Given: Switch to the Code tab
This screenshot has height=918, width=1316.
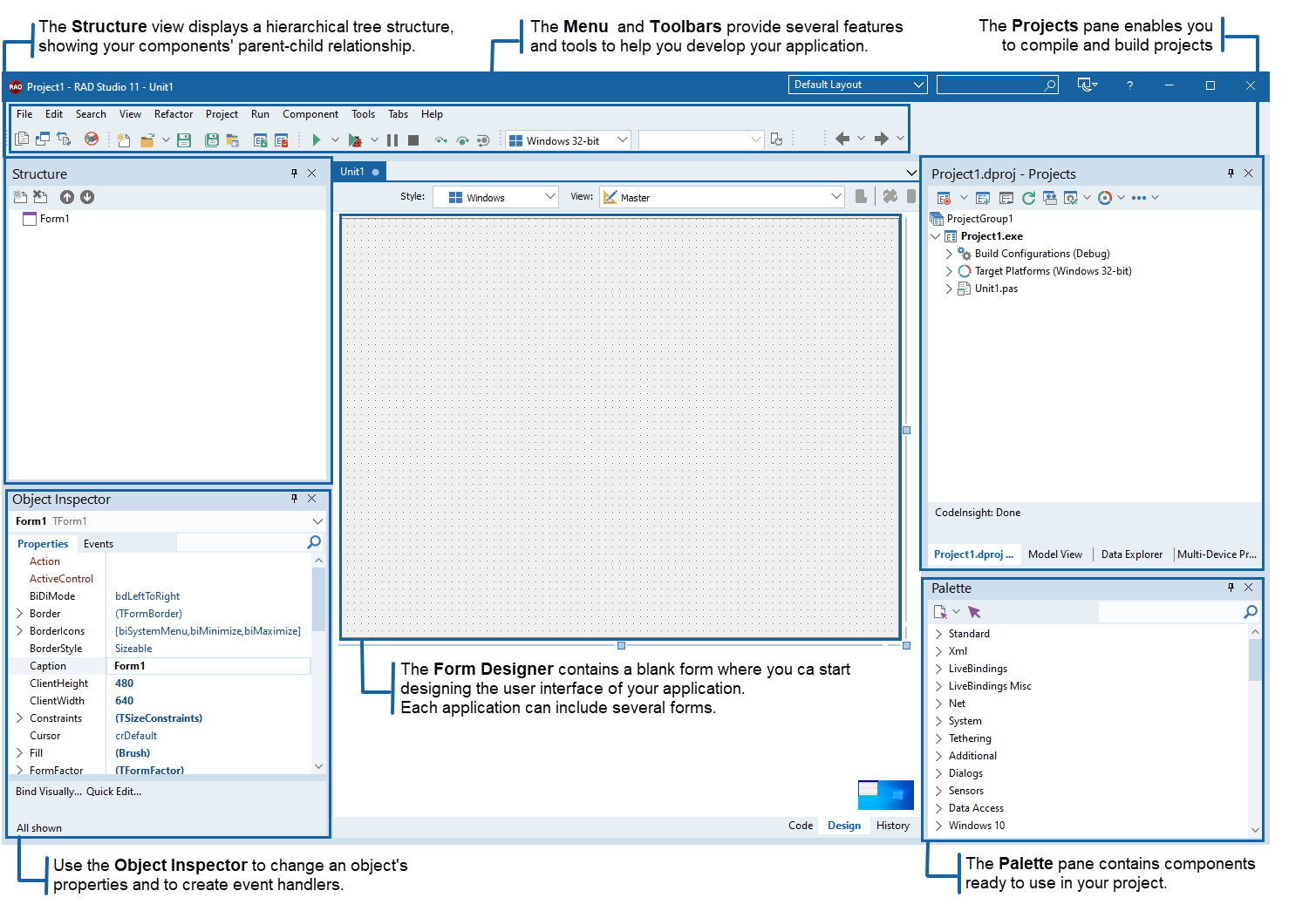Looking at the screenshot, I should pos(801,826).
